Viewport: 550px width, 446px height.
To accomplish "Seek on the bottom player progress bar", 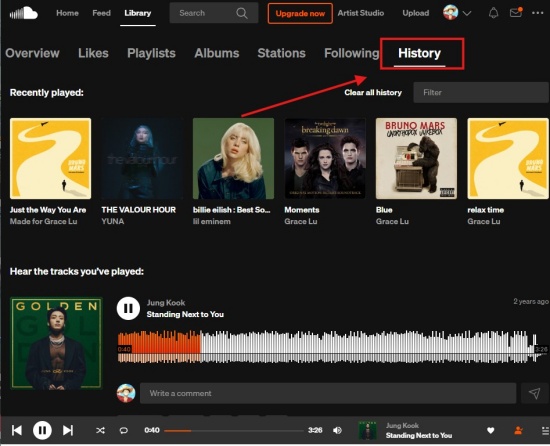I will point(233,431).
